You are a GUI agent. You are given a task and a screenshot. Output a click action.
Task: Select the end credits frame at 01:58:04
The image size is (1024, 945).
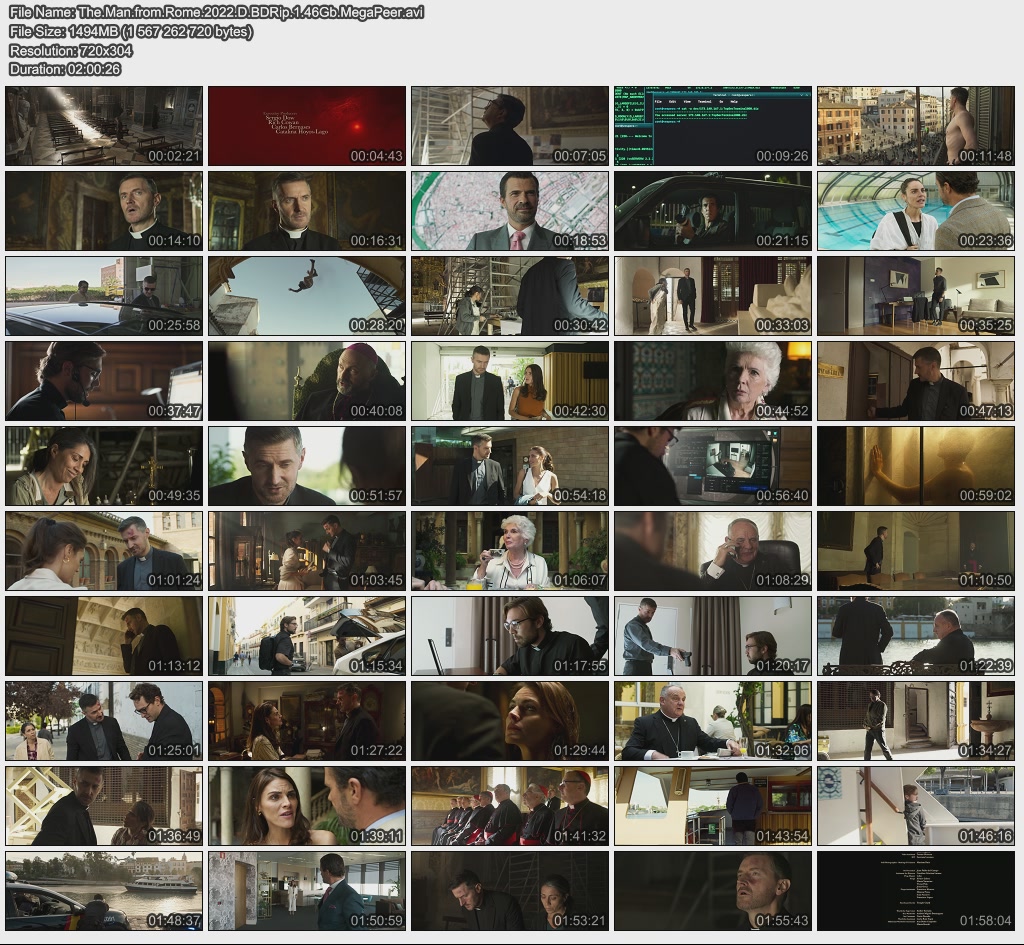(916, 891)
